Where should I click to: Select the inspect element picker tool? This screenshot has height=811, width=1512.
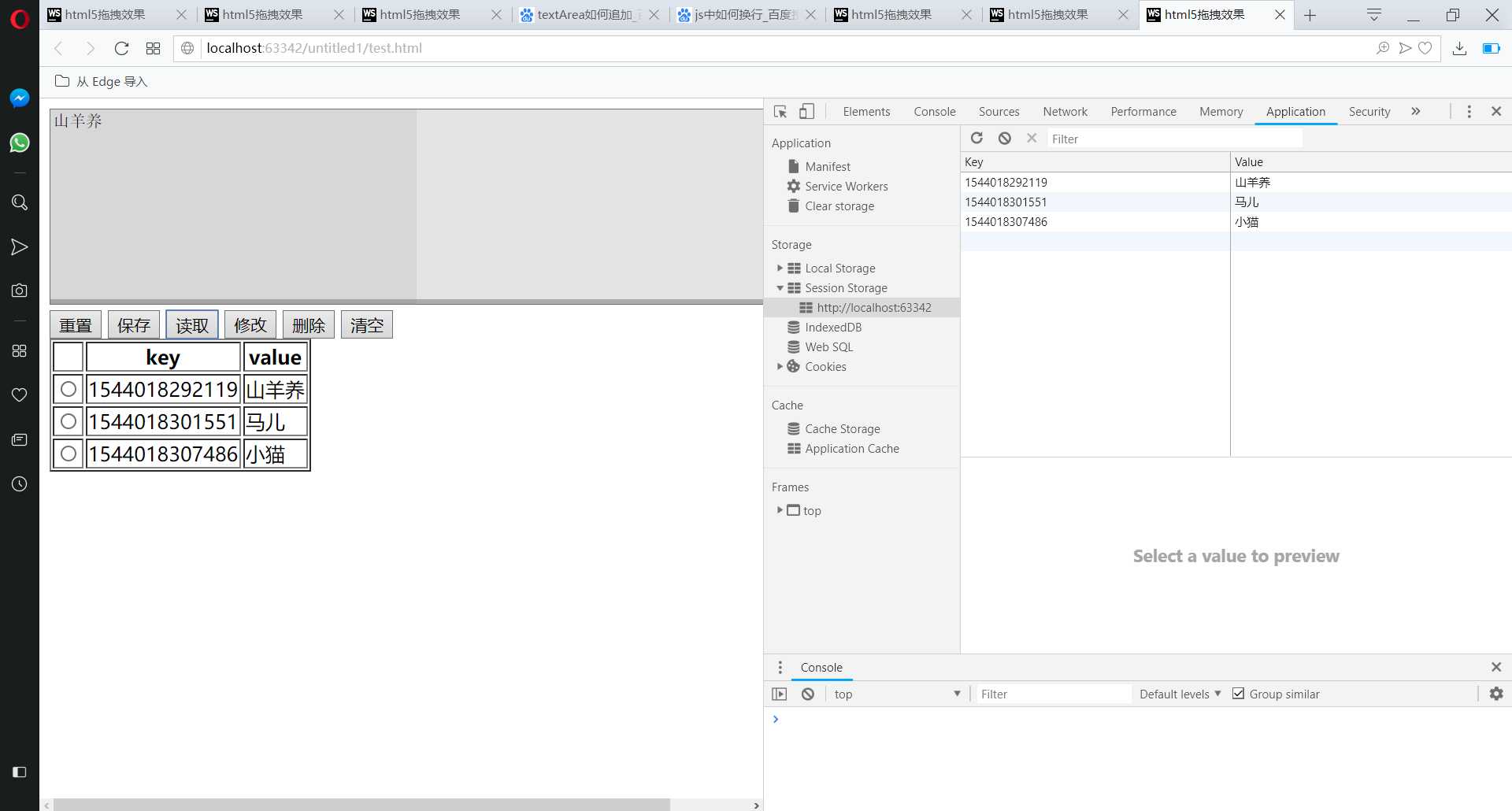click(780, 112)
